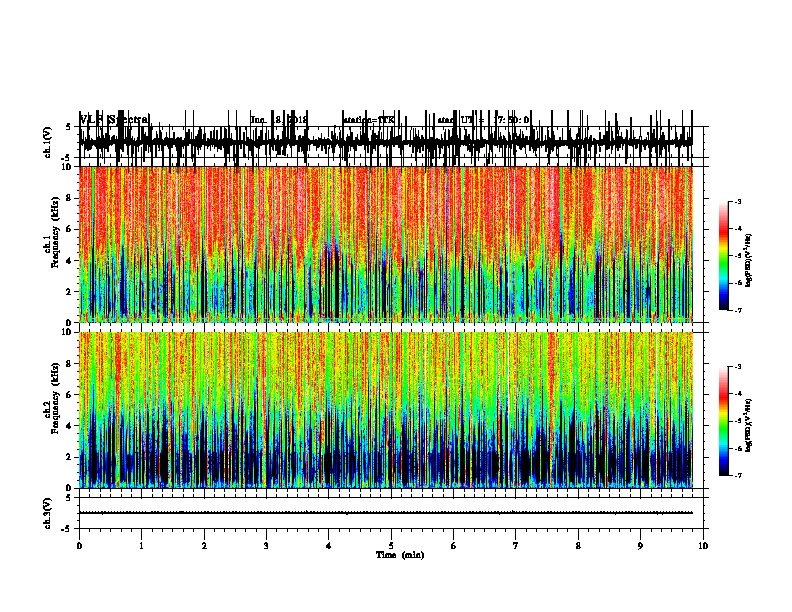Click the 1 minute tick label on time axis

(141, 545)
